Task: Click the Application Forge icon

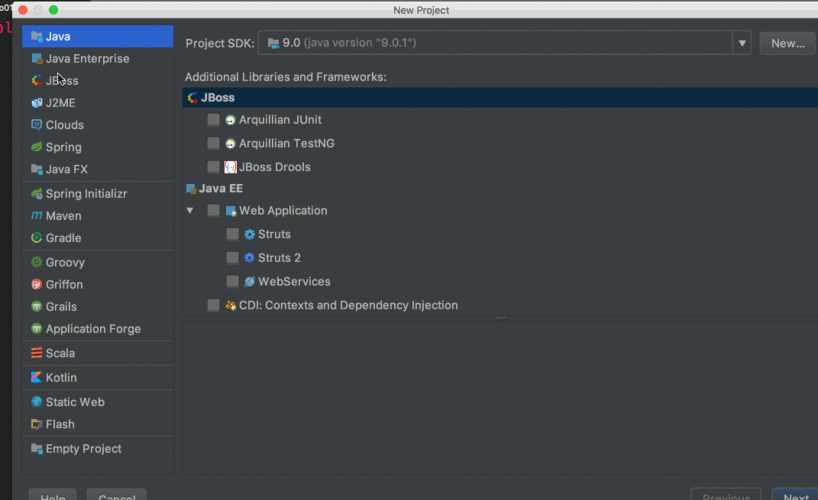Action: tap(37, 329)
